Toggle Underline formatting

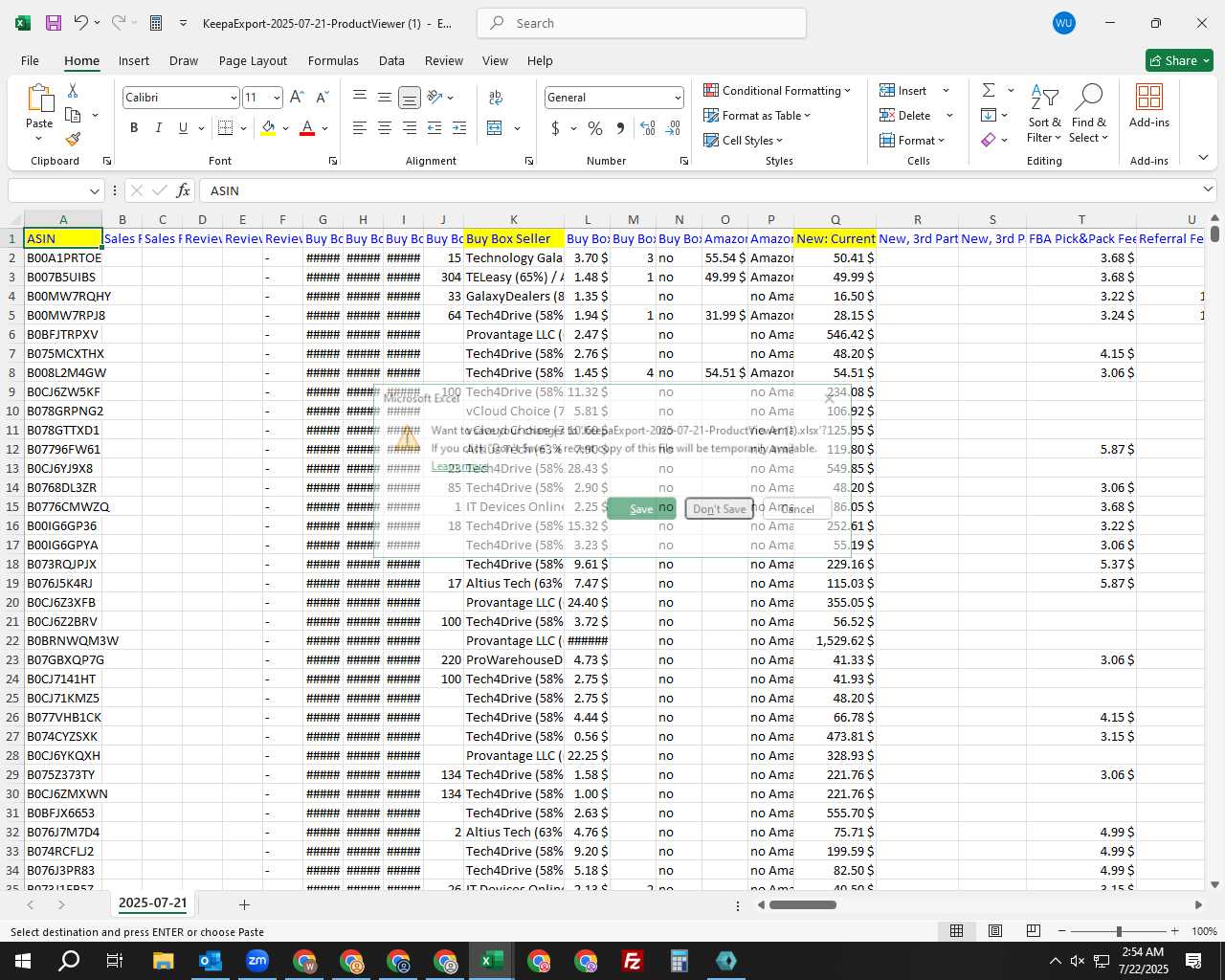(x=183, y=128)
